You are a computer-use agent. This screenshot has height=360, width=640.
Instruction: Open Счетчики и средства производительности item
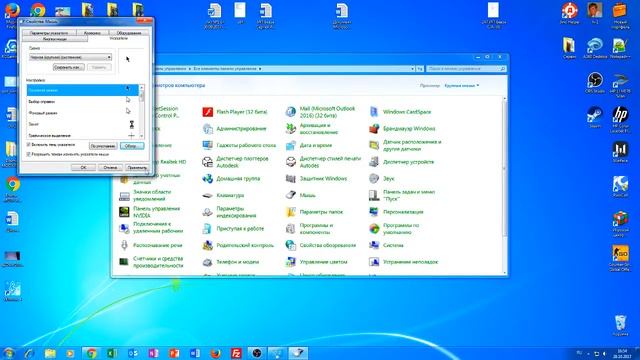coord(151,262)
